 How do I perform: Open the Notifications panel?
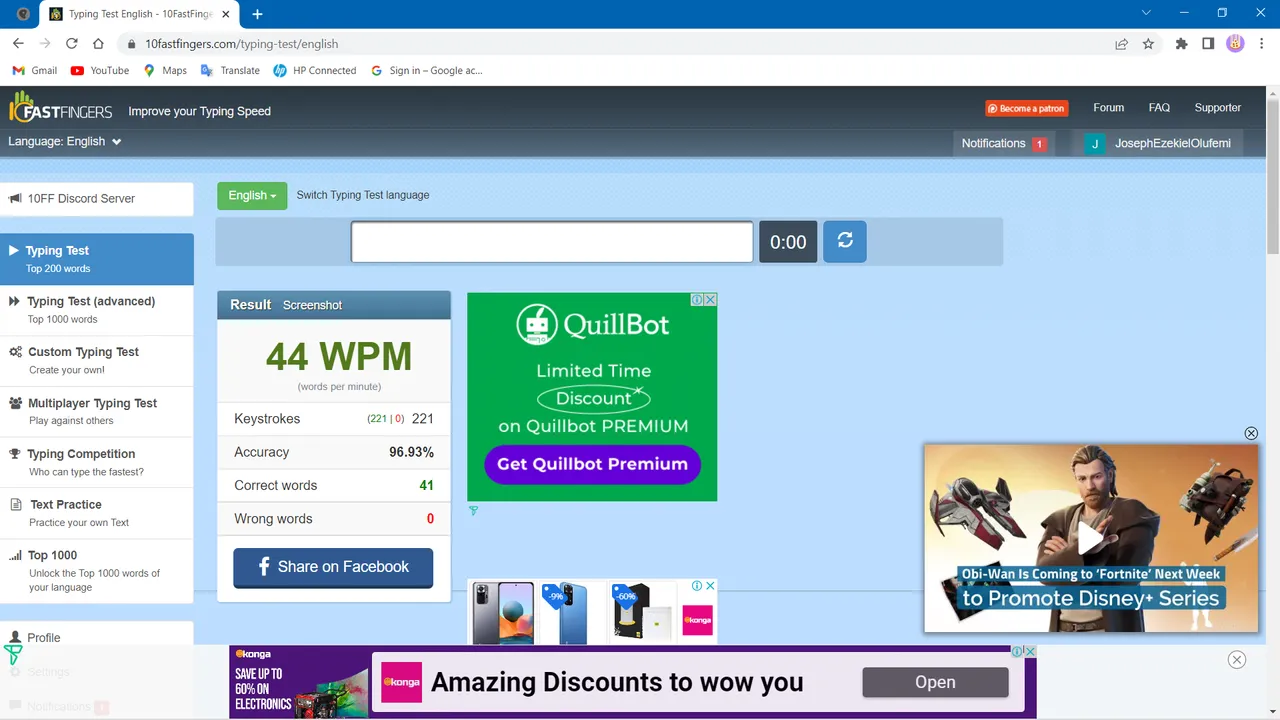(1003, 144)
